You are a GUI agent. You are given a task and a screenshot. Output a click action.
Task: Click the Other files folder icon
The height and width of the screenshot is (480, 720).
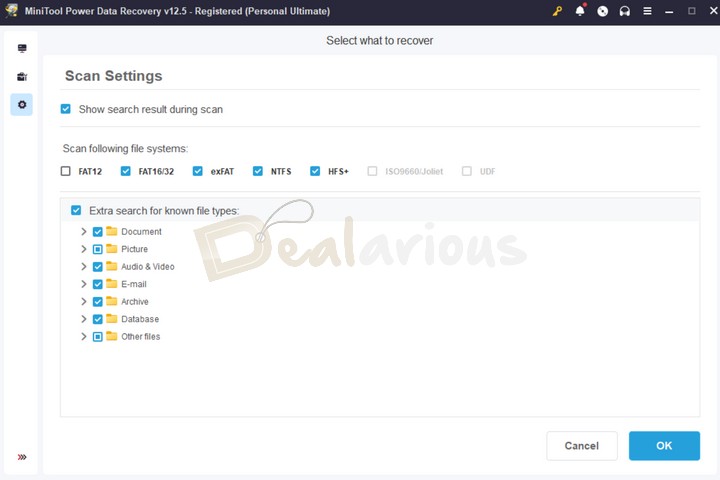[x=112, y=336]
